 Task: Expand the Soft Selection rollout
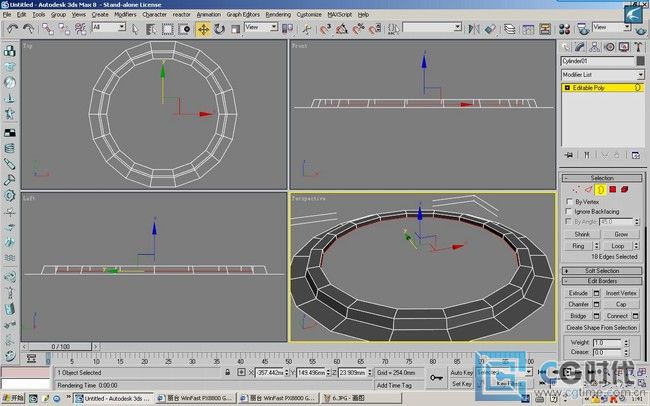pos(602,271)
